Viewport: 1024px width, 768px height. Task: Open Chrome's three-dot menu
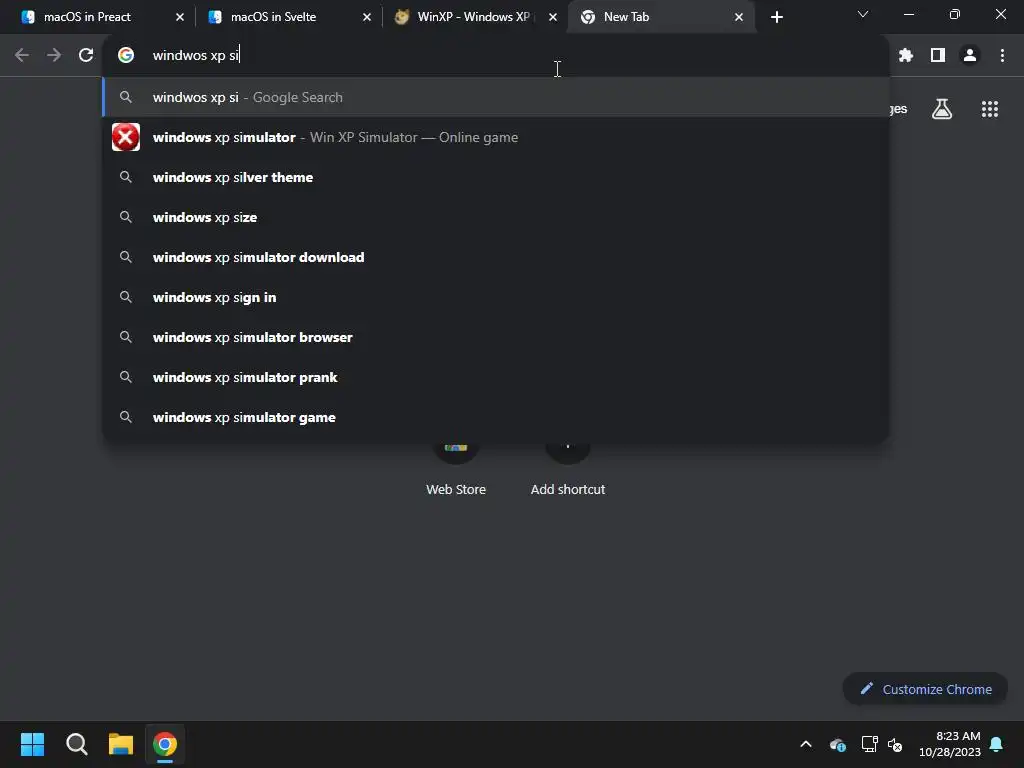click(x=1002, y=56)
